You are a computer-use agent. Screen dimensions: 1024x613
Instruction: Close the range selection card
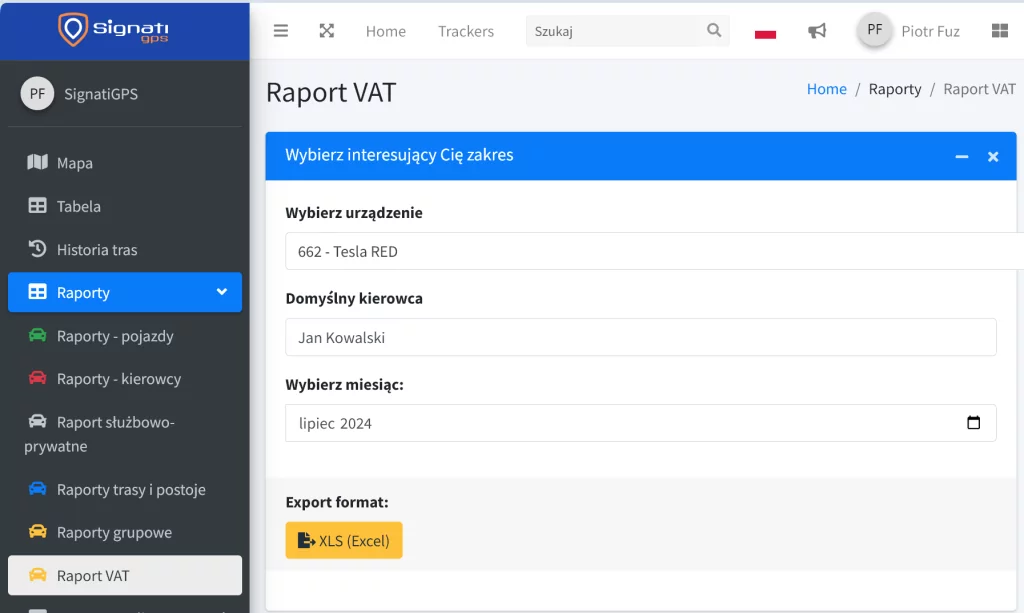993,157
